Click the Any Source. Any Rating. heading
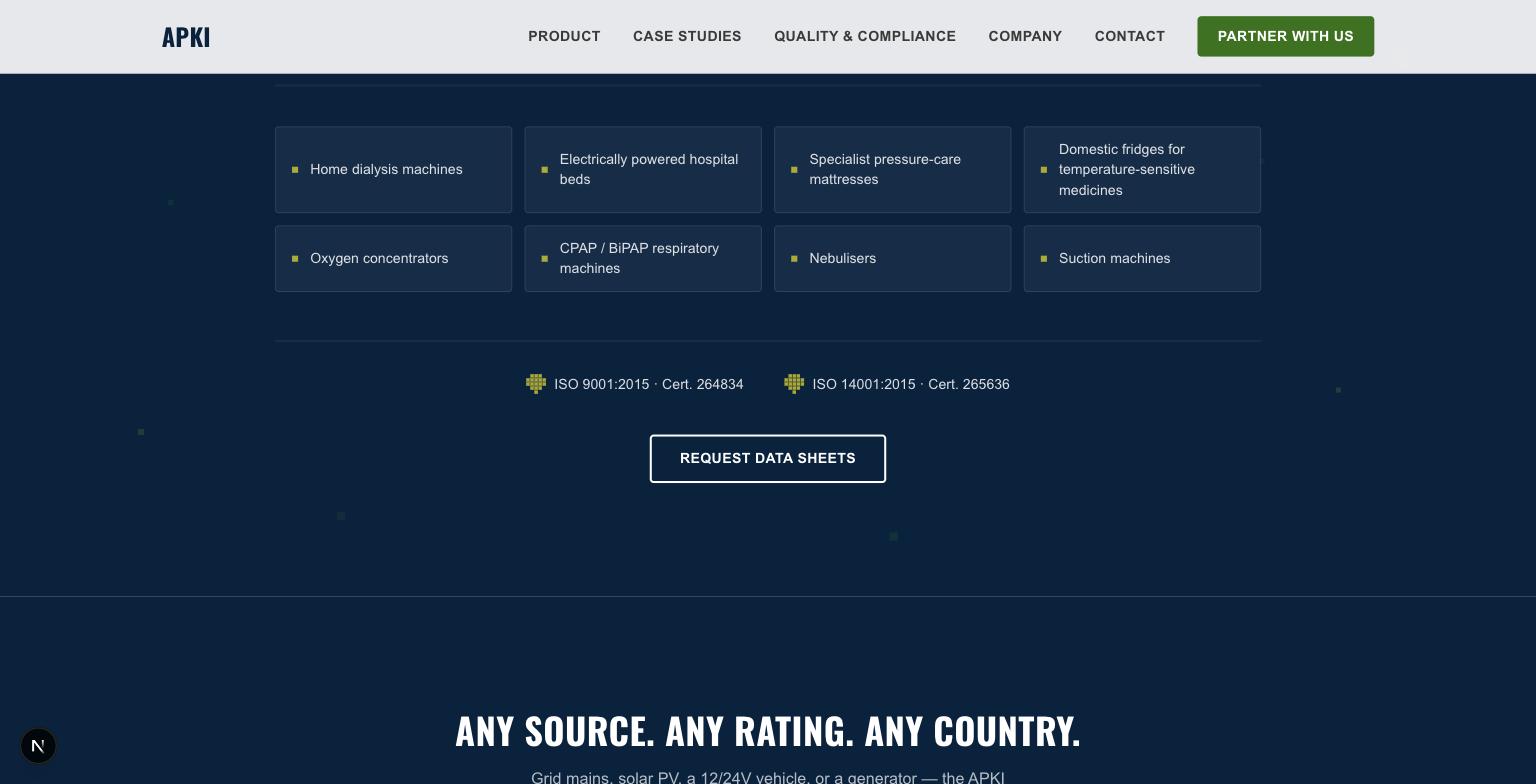This screenshot has width=1536, height=784. pos(768,731)
